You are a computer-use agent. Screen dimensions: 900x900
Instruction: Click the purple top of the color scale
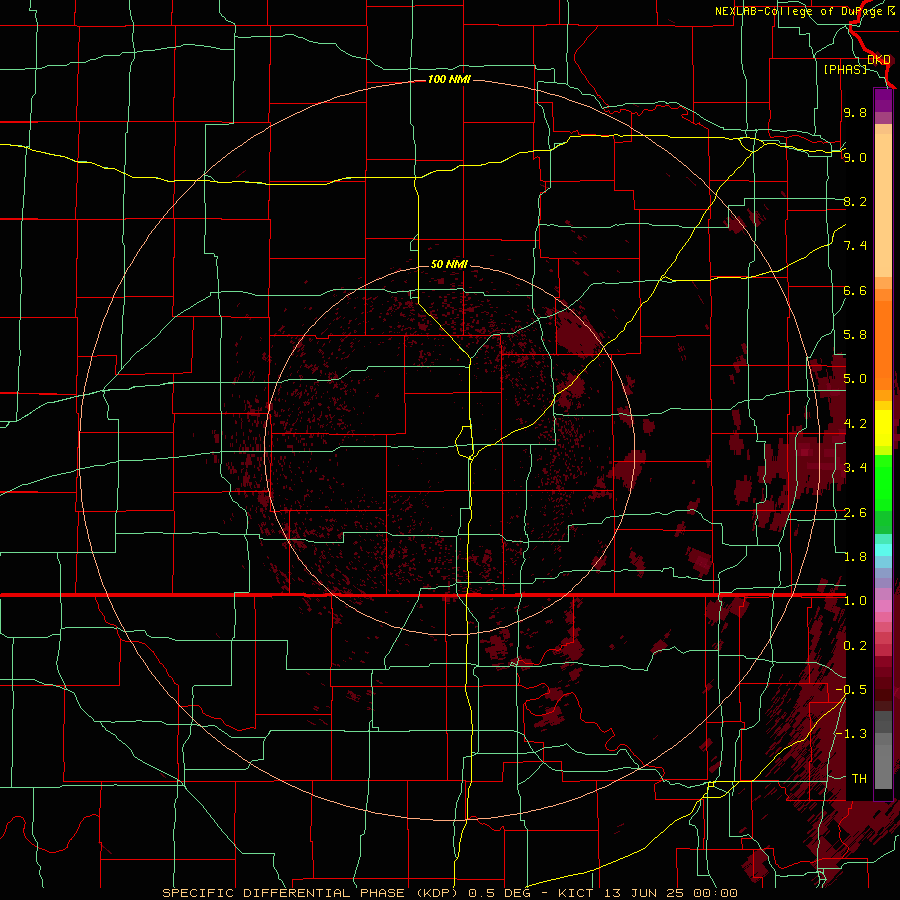[x=883, y=100]
